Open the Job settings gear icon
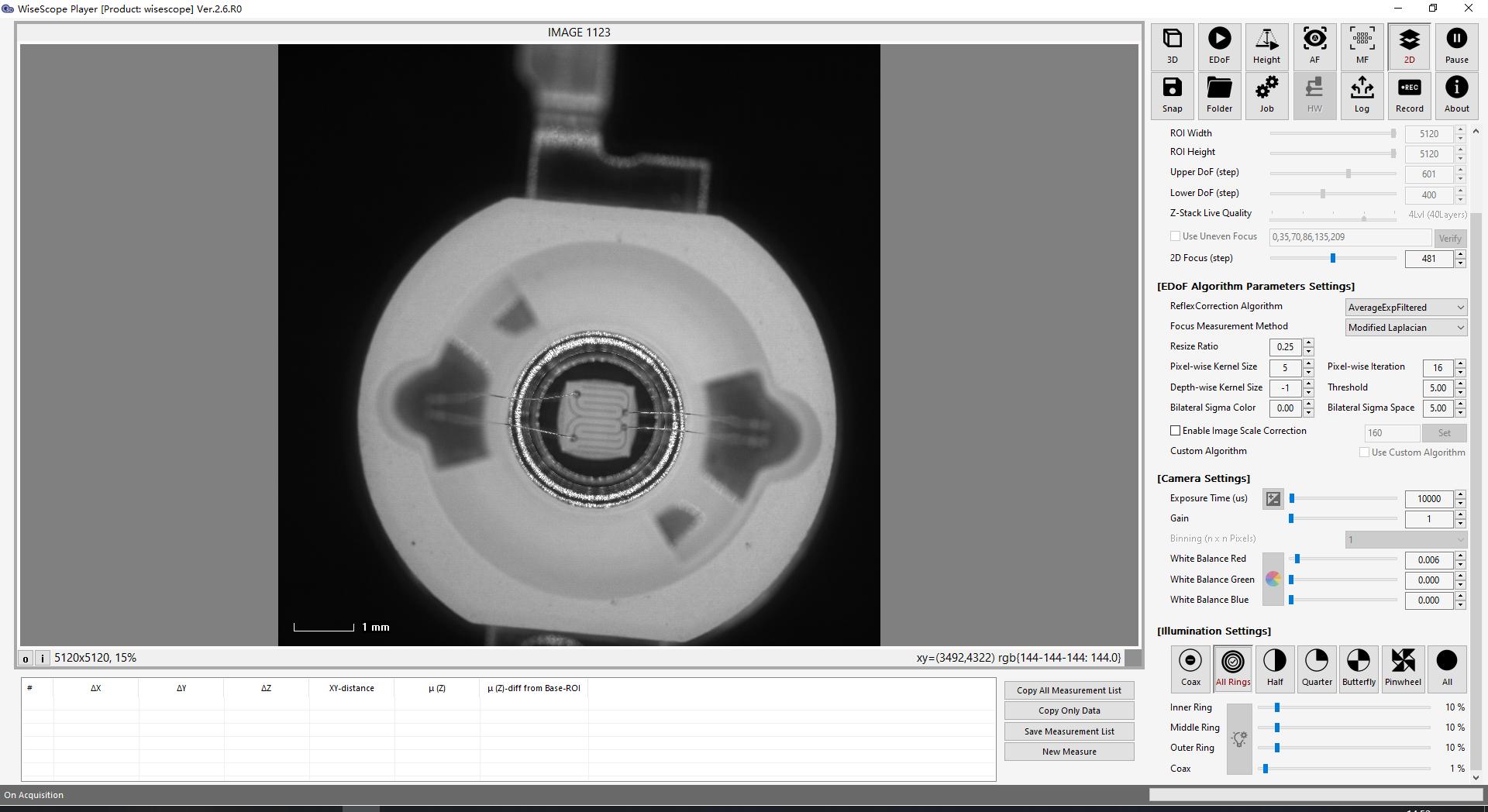Screen dimensions: 1488x812 point(1266,95)
